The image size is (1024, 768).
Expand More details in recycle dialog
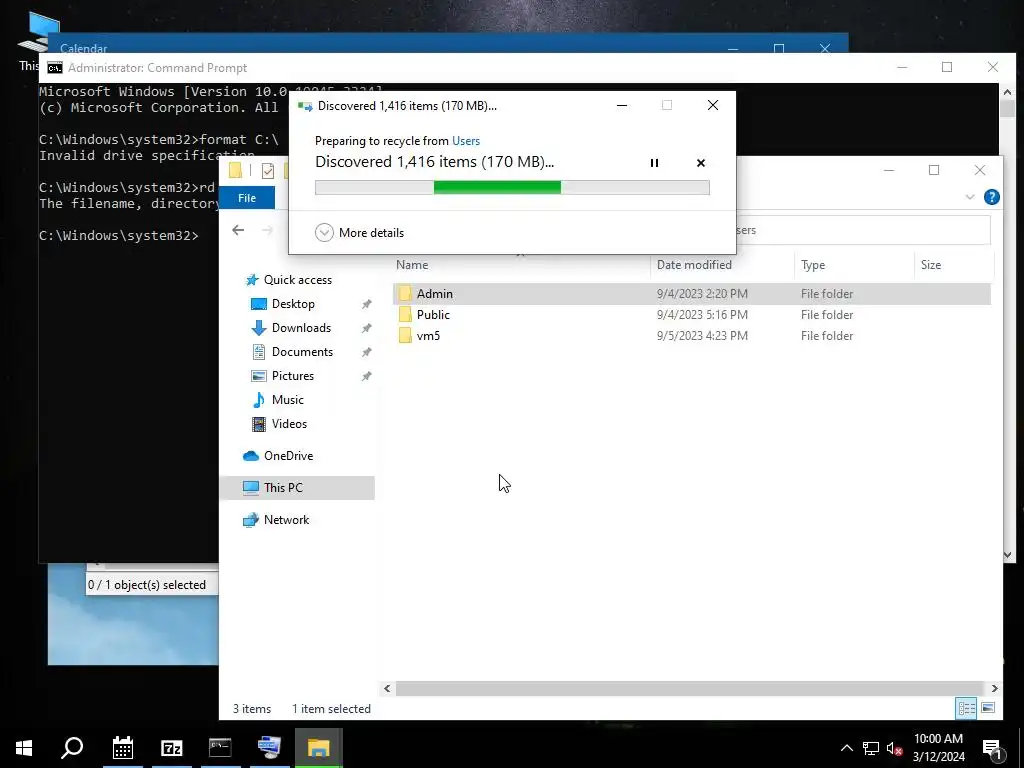point(359,232)
